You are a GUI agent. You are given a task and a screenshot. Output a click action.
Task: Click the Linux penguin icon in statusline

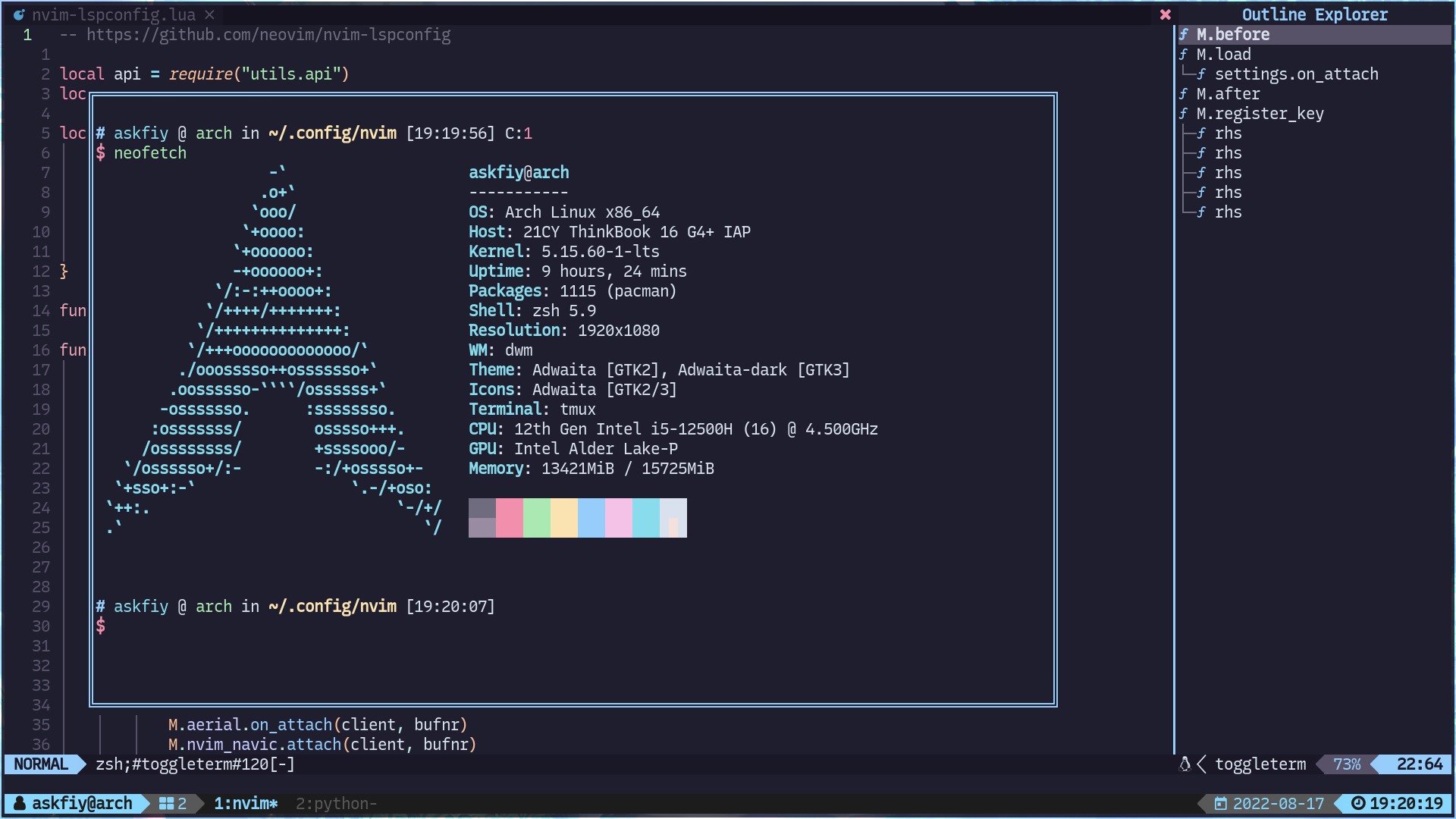click(1185, 764)
